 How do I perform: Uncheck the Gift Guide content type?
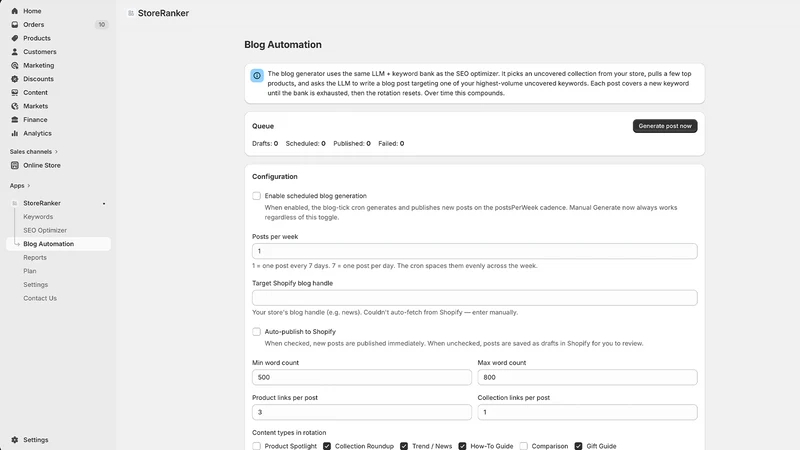(579, 446)
